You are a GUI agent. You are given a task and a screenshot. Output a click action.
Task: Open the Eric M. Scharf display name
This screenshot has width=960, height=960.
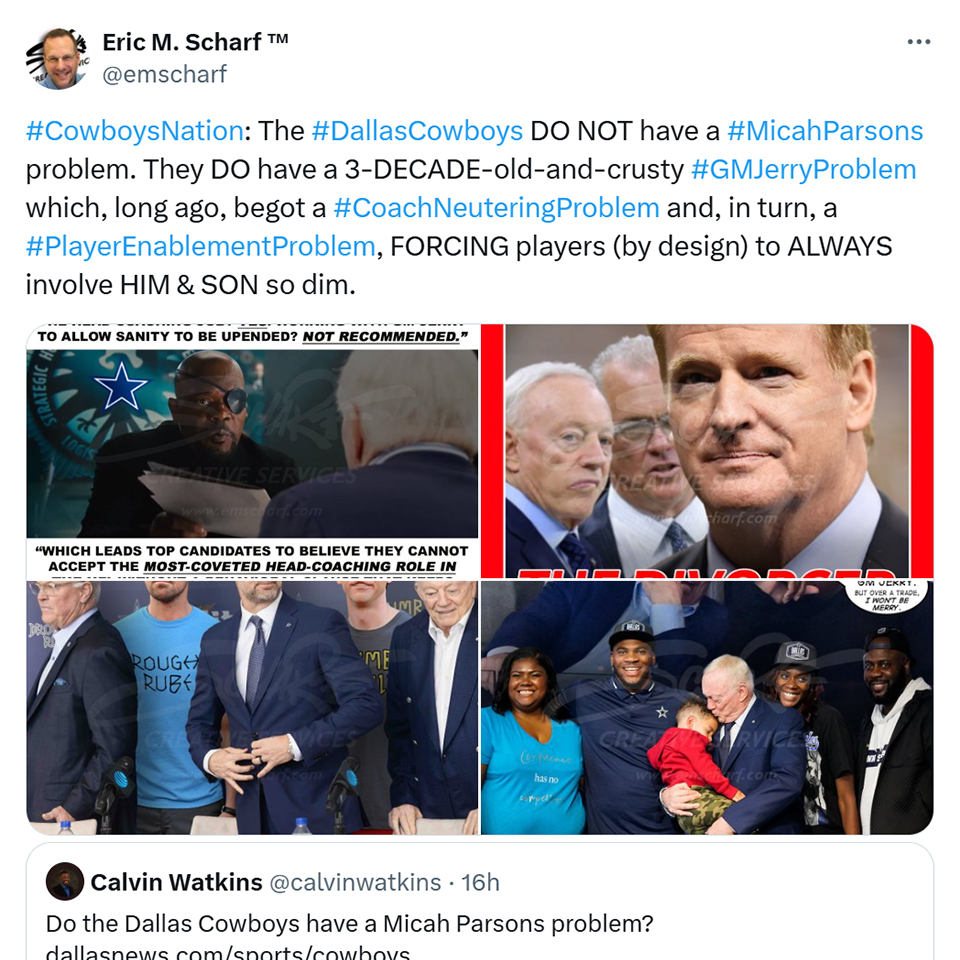[195, 42]
